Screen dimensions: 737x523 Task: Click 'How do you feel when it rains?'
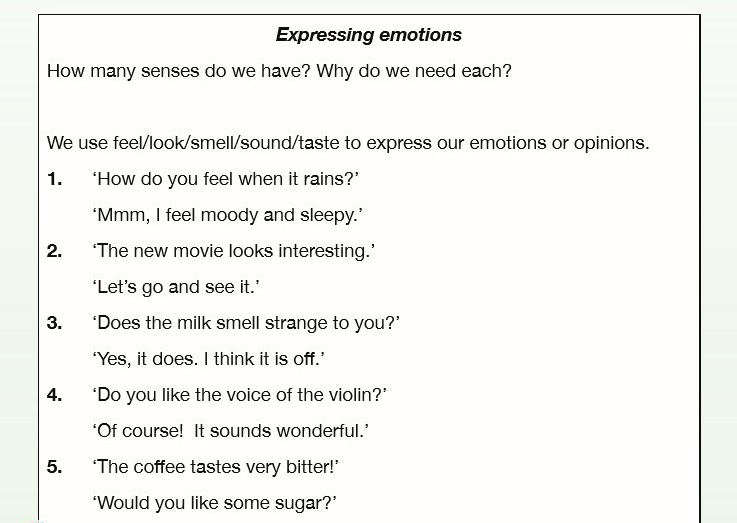(226, 179)
